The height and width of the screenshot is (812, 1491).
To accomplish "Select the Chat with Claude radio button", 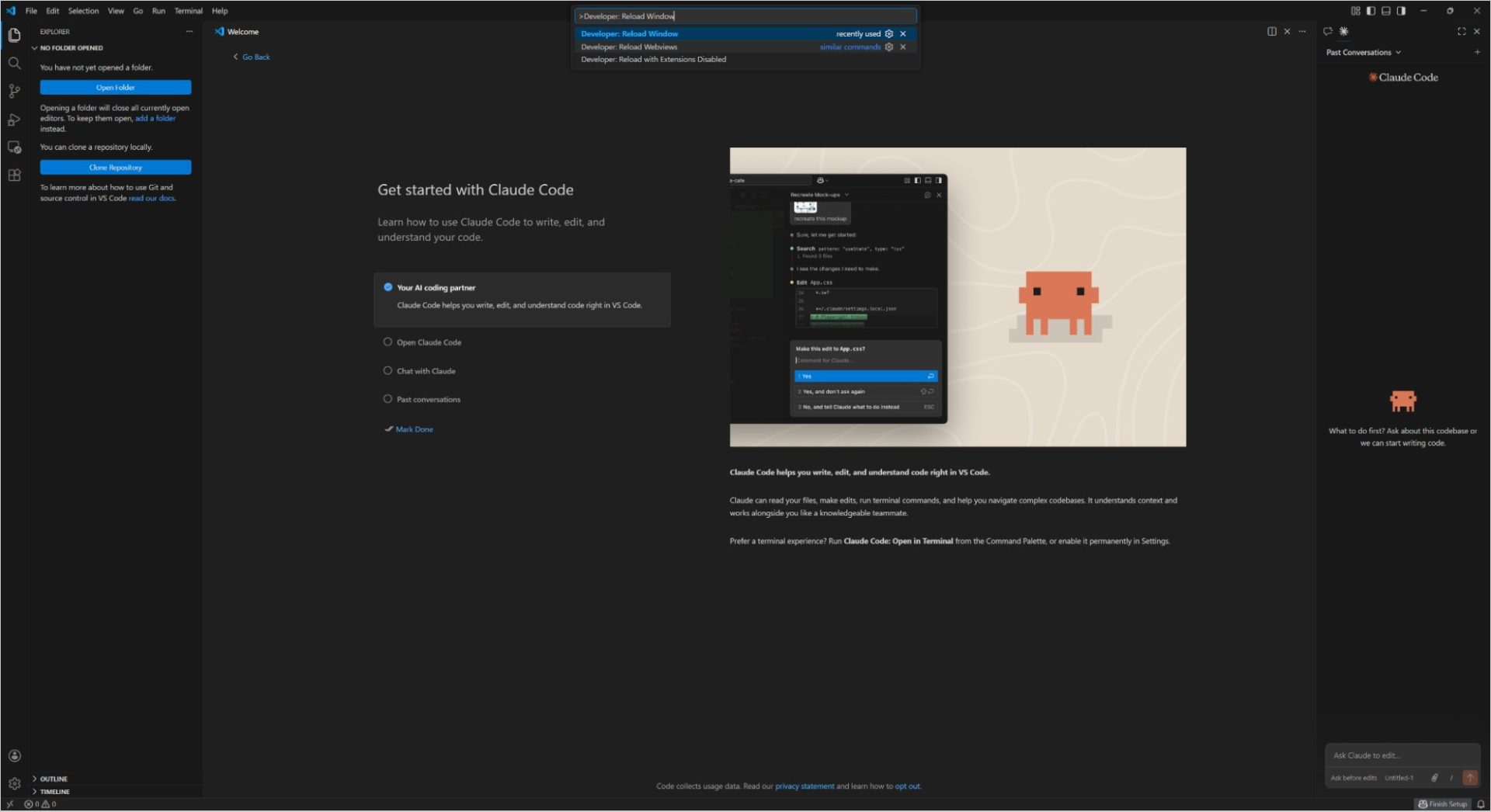I will click(388, 370).
